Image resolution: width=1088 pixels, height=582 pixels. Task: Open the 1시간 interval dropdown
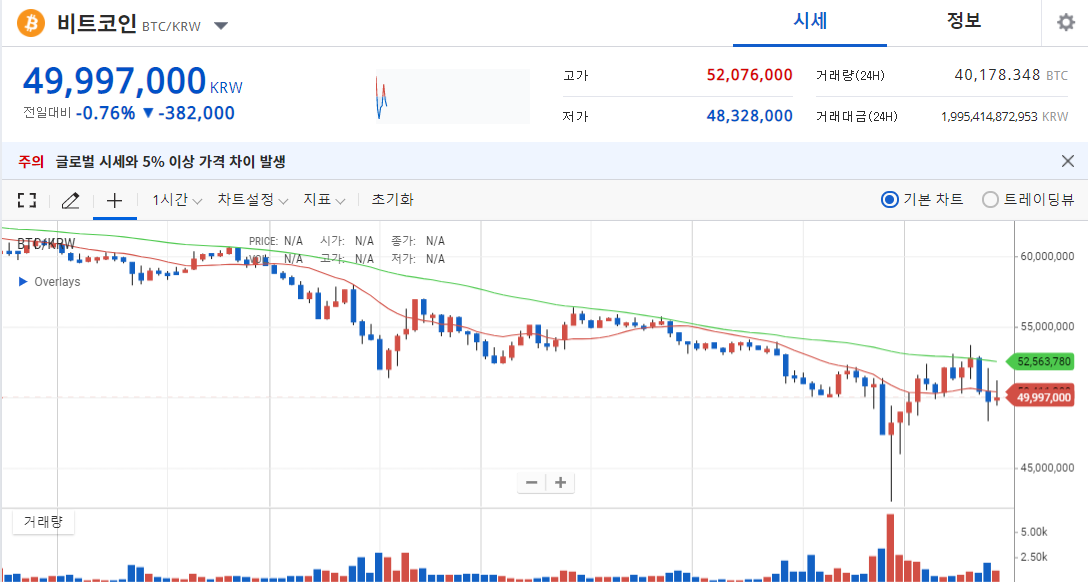click(177, 200)
